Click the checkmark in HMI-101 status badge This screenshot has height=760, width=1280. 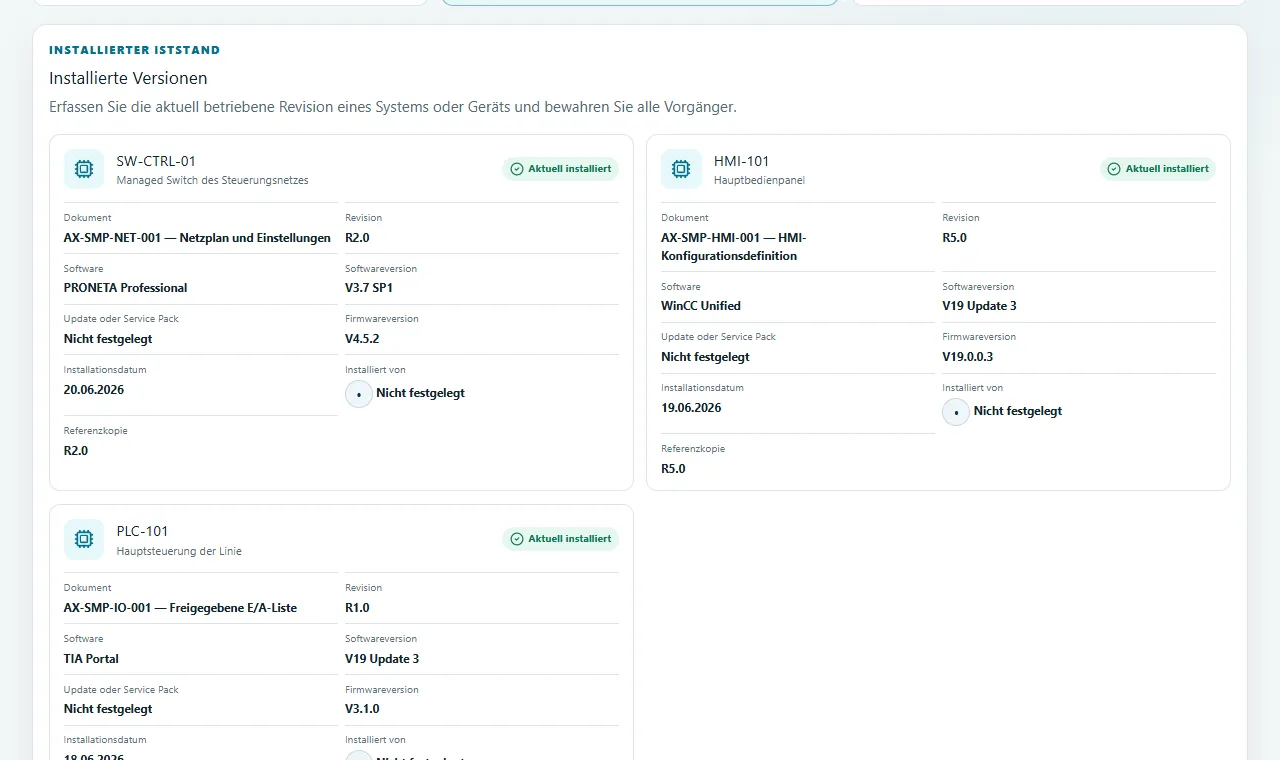pyautogui.click(x=1114, y=169)
